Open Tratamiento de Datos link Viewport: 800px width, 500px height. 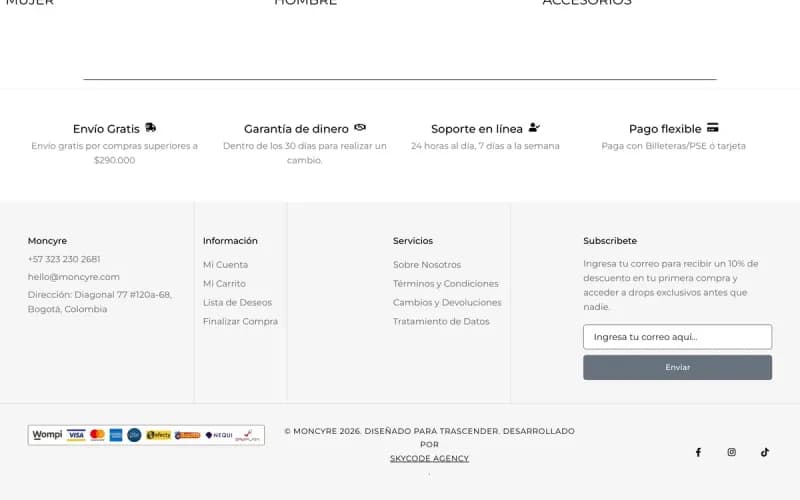pos(441,321)
